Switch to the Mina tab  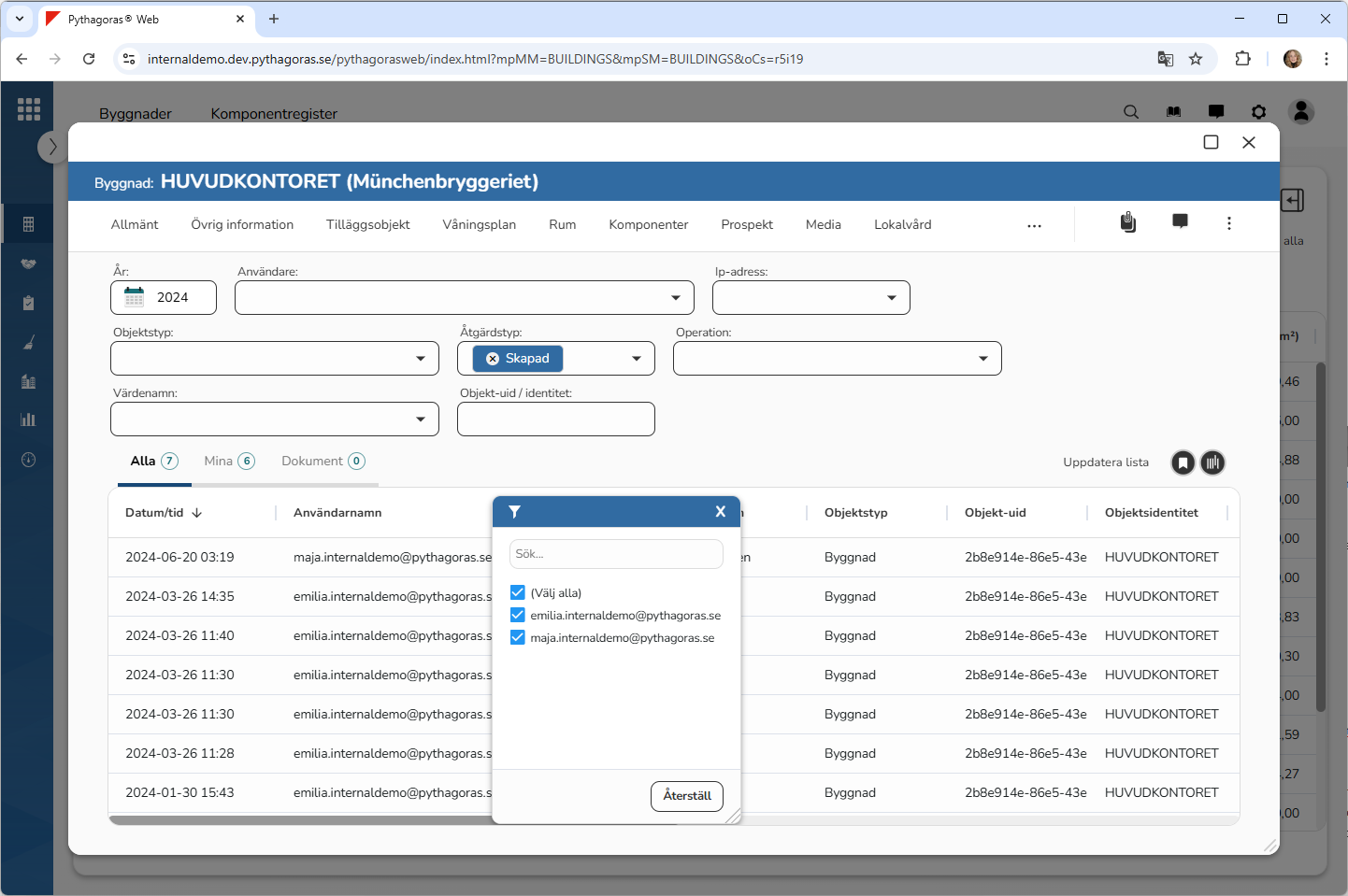pos(229,461)
